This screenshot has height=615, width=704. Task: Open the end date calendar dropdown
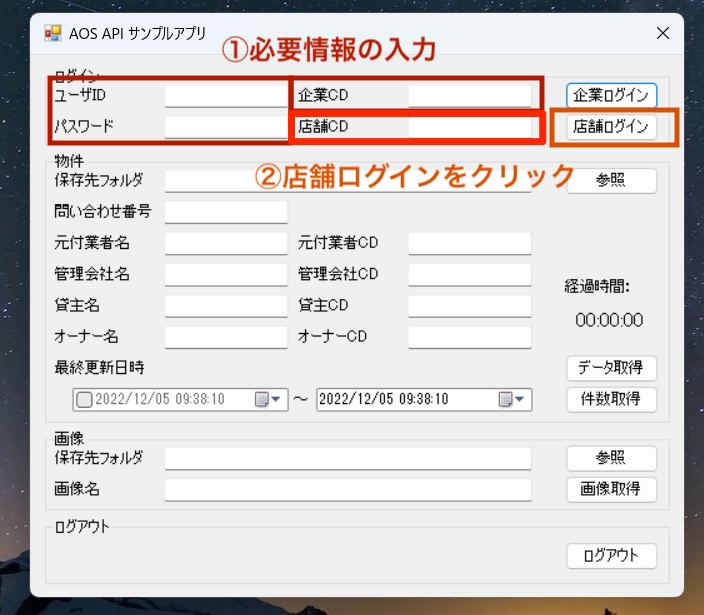tap(512, 399)
